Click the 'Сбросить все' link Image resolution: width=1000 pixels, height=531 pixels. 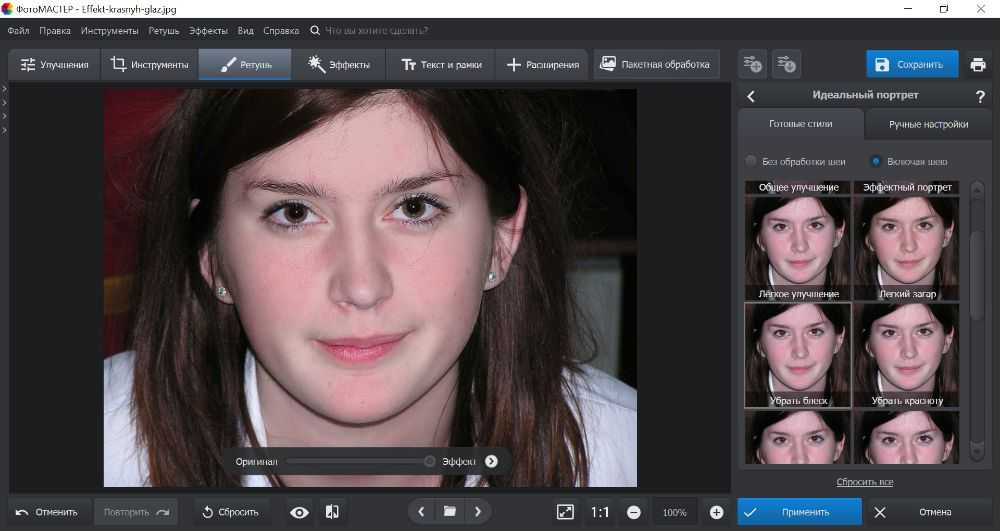[x=864, y=482]
